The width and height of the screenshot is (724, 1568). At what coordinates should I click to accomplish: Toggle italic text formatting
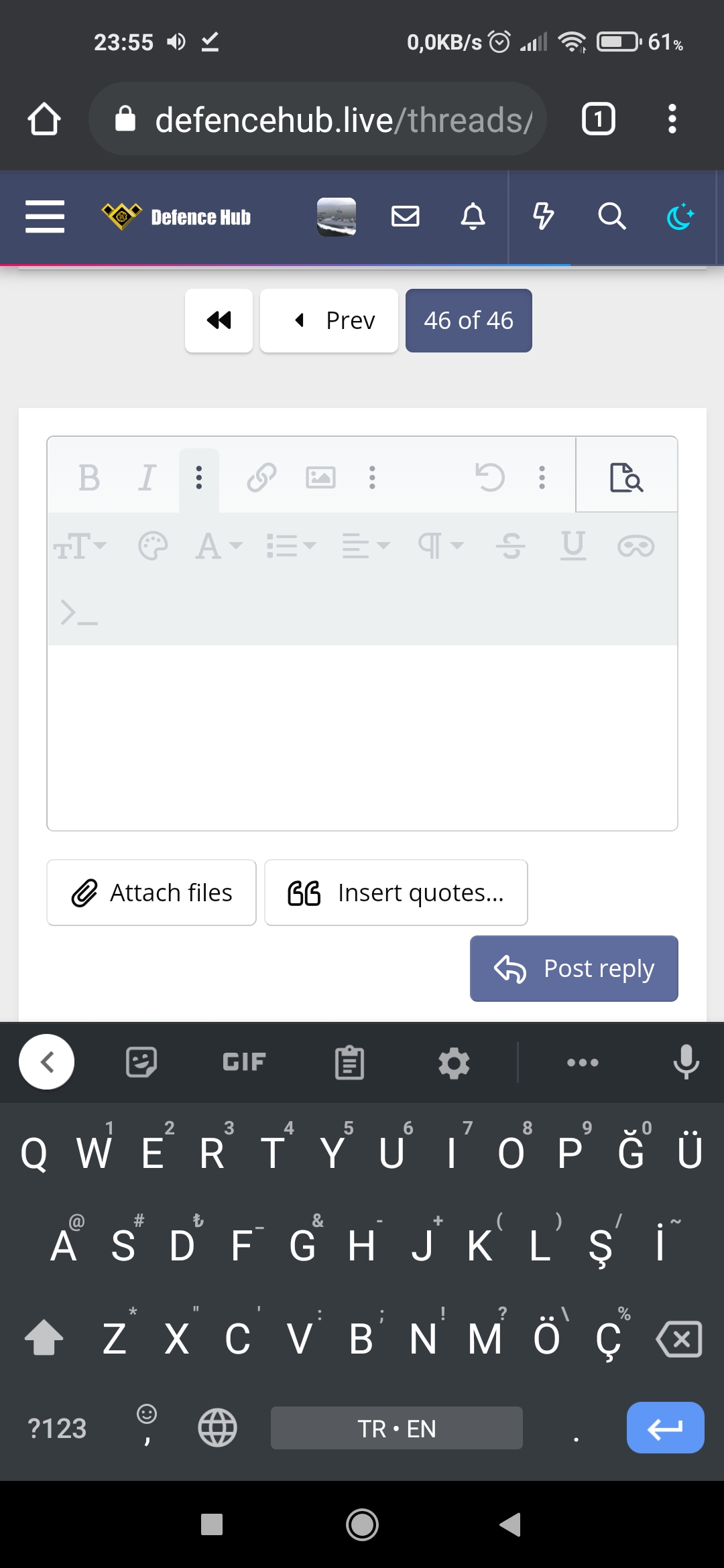click(147, 478)
